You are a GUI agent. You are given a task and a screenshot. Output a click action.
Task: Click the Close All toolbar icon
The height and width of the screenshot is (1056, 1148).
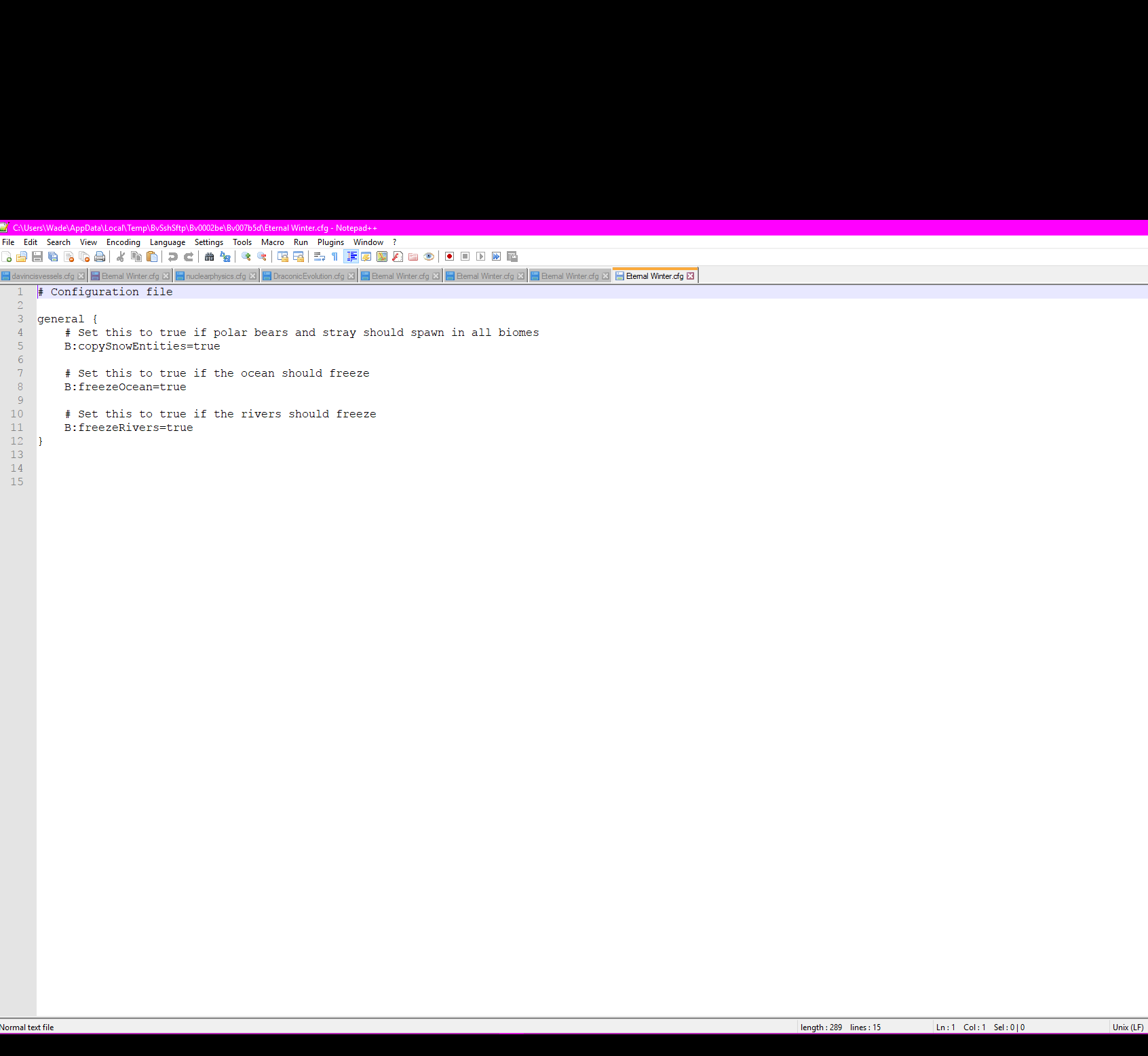tap(84, 257)
